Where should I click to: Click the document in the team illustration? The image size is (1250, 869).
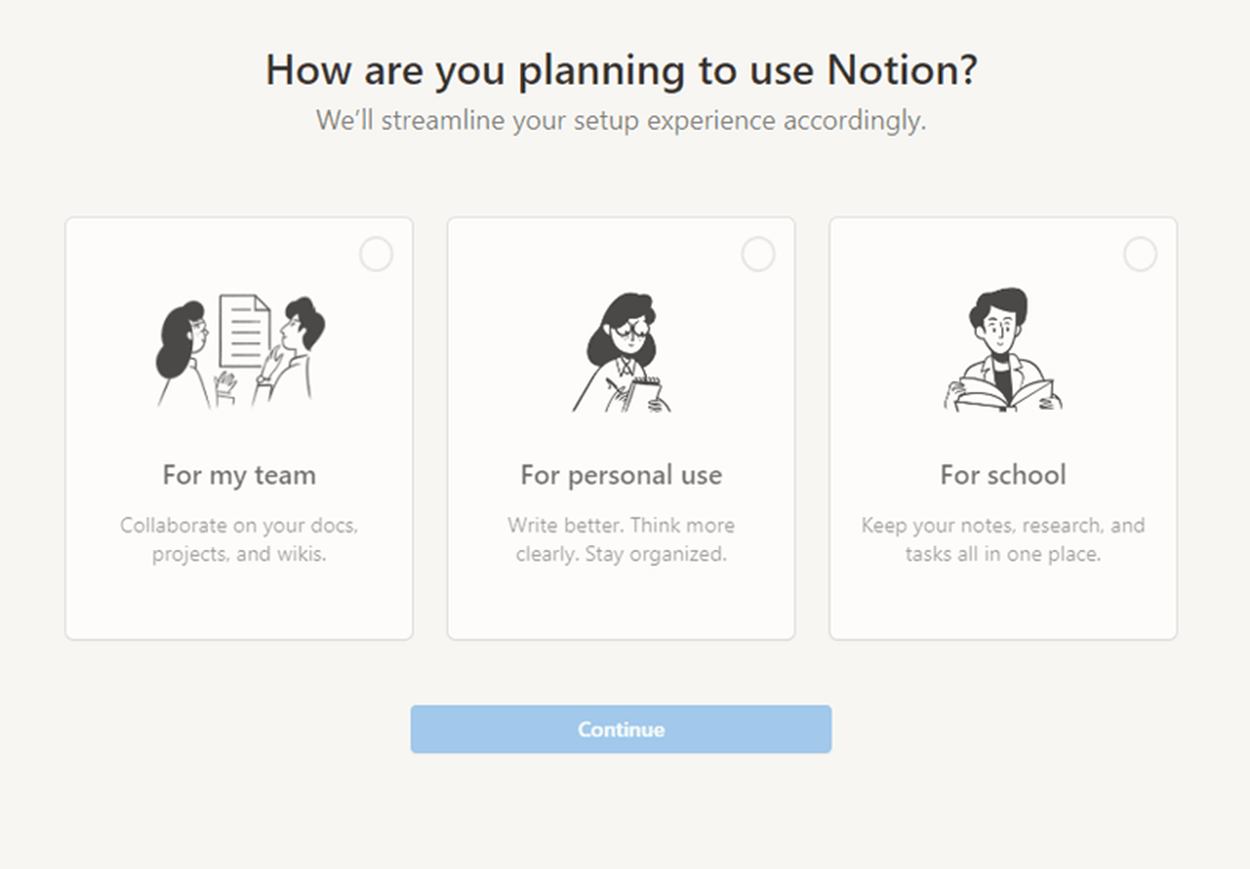point(245,330)
